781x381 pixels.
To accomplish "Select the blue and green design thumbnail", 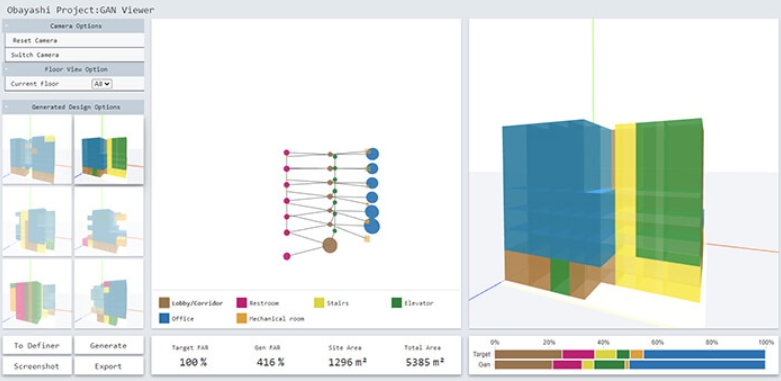I will click(x=109, y=150).
